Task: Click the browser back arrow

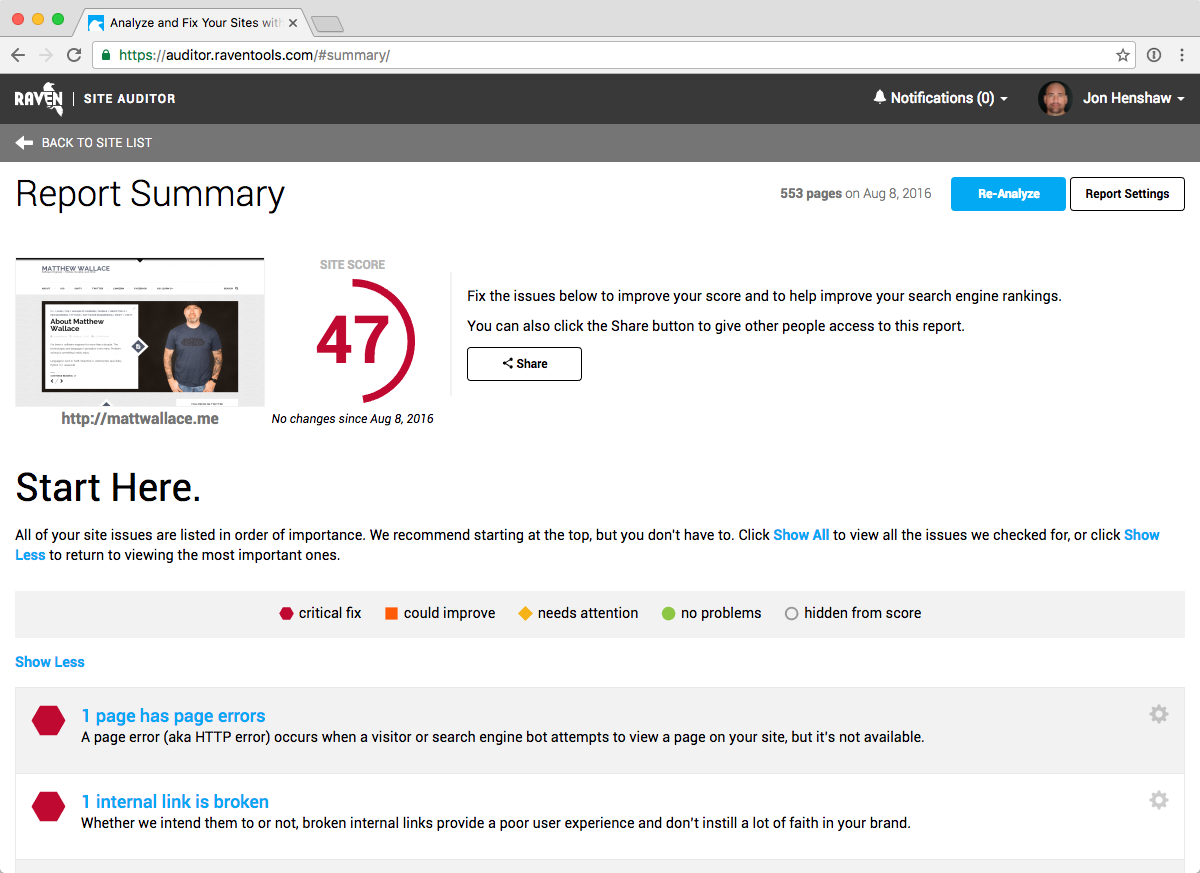Action: point(18,55)
